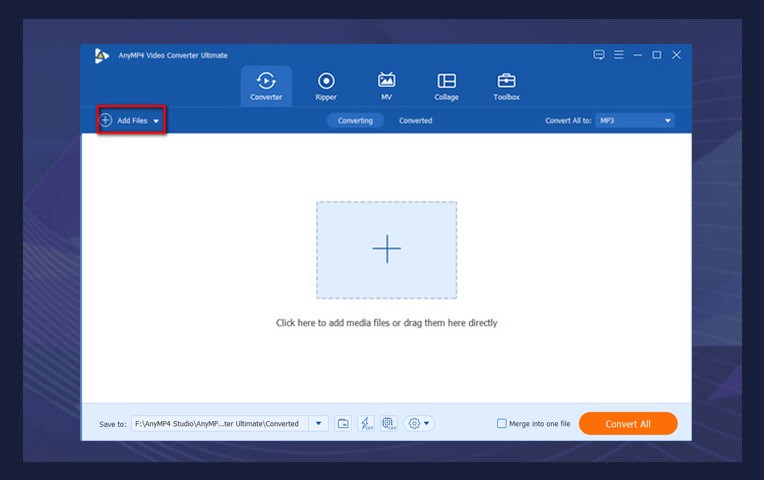The image size is (764, 480).
Task: Click the Convert All button
Action: (627, 424)
